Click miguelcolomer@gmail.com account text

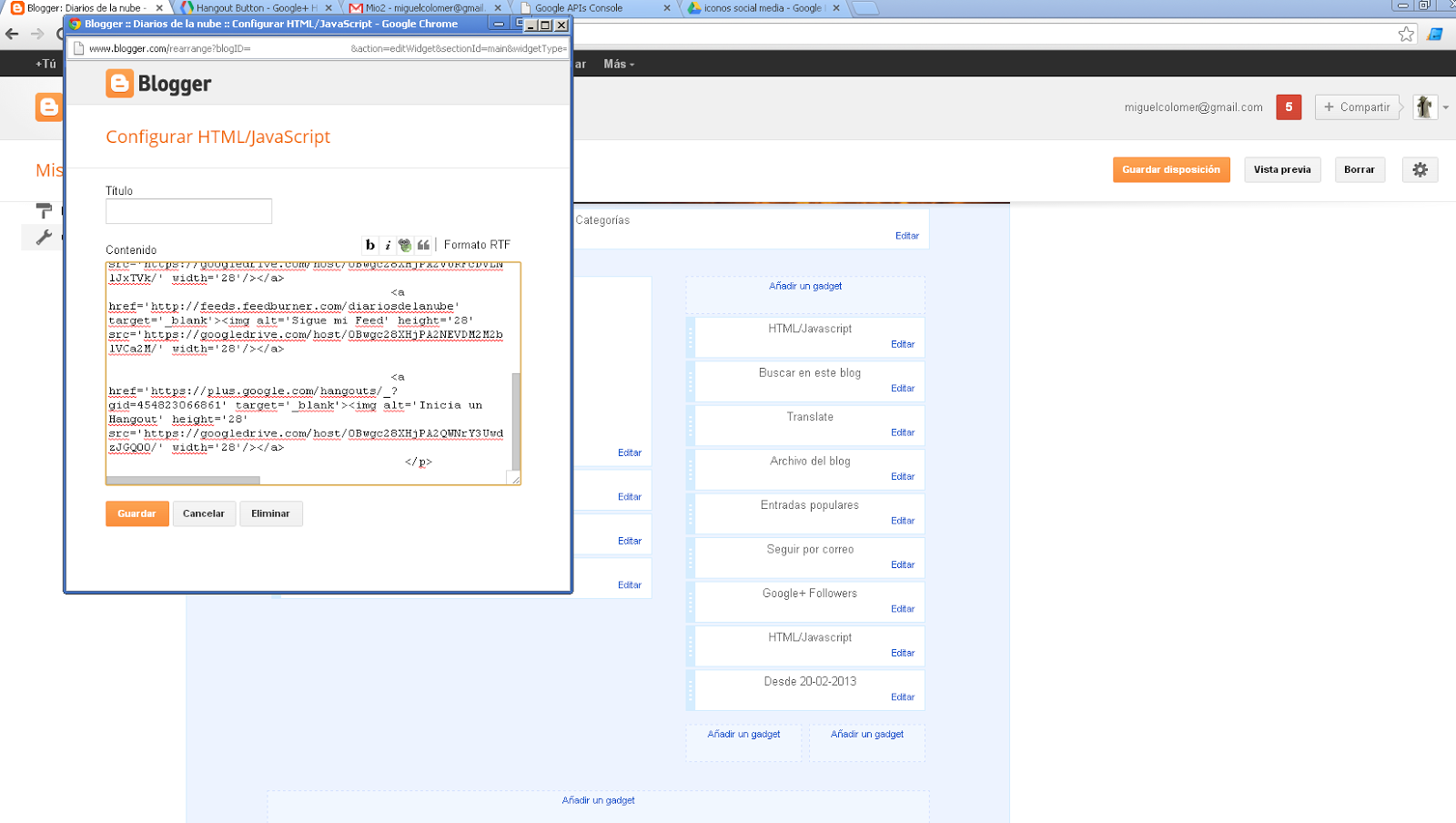(x=1193, y=107)
